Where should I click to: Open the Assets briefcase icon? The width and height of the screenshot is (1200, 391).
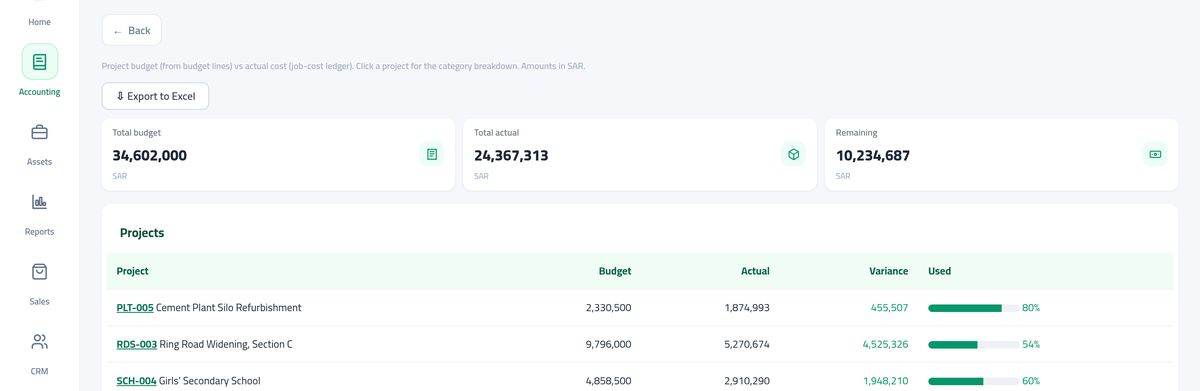coord(40,132)
